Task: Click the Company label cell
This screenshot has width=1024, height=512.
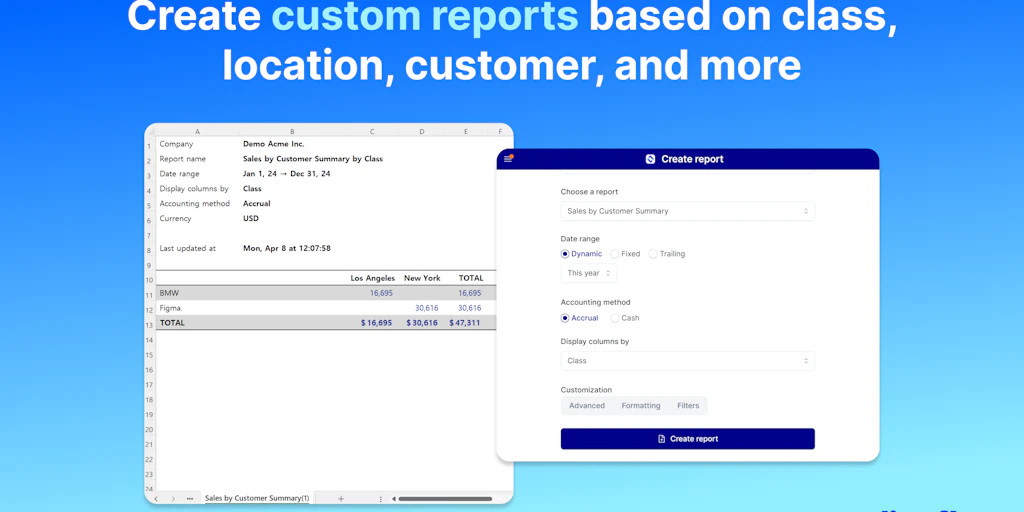Action: (x=176, y=144)
